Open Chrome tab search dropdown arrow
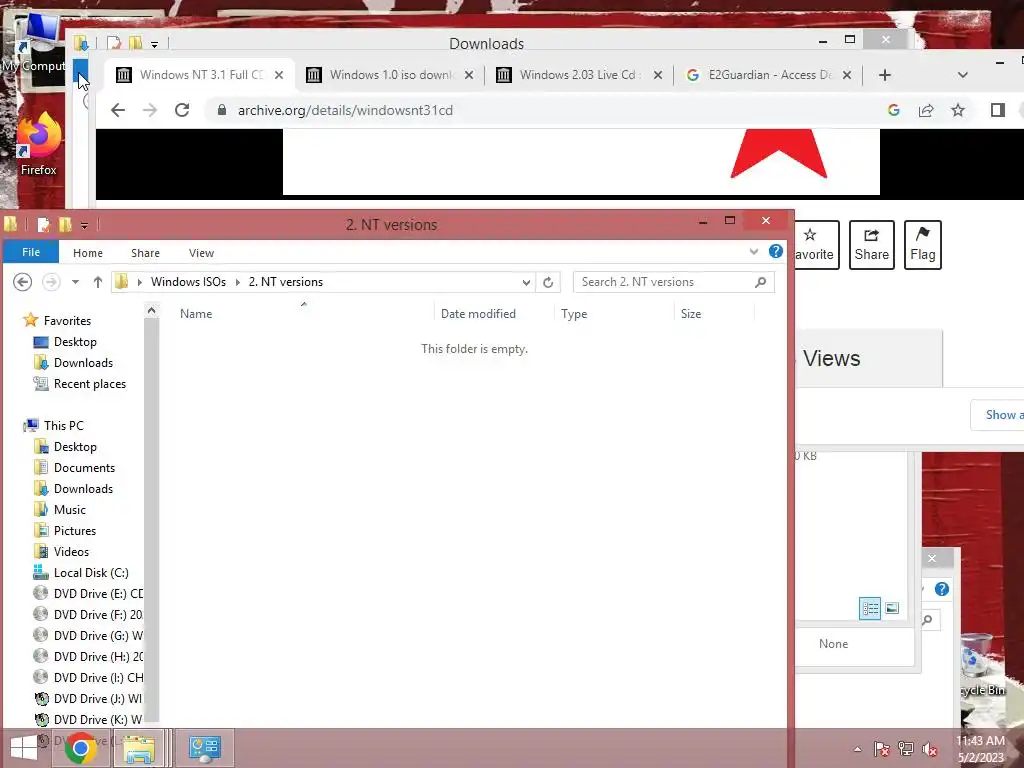1024x768 pixels. click(x=963, y=75)
